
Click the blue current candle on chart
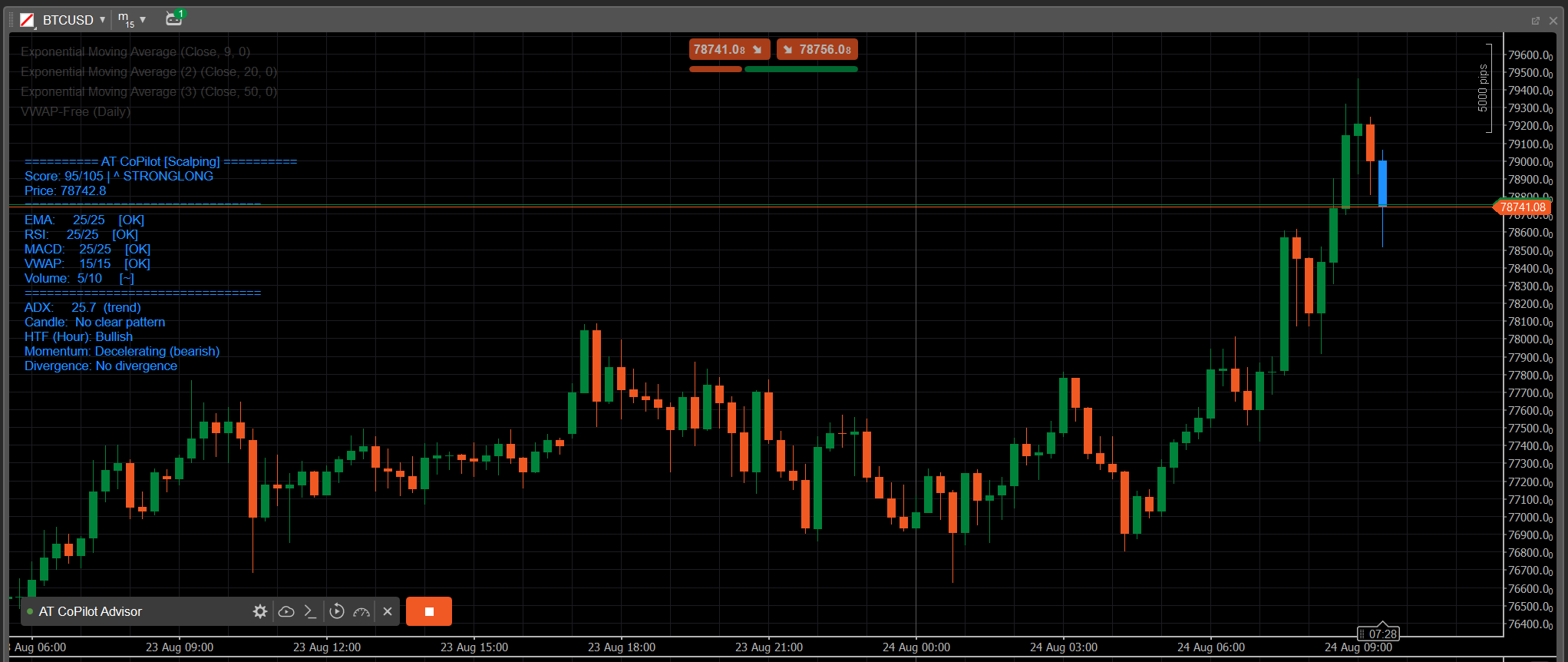pos(1382,183)
